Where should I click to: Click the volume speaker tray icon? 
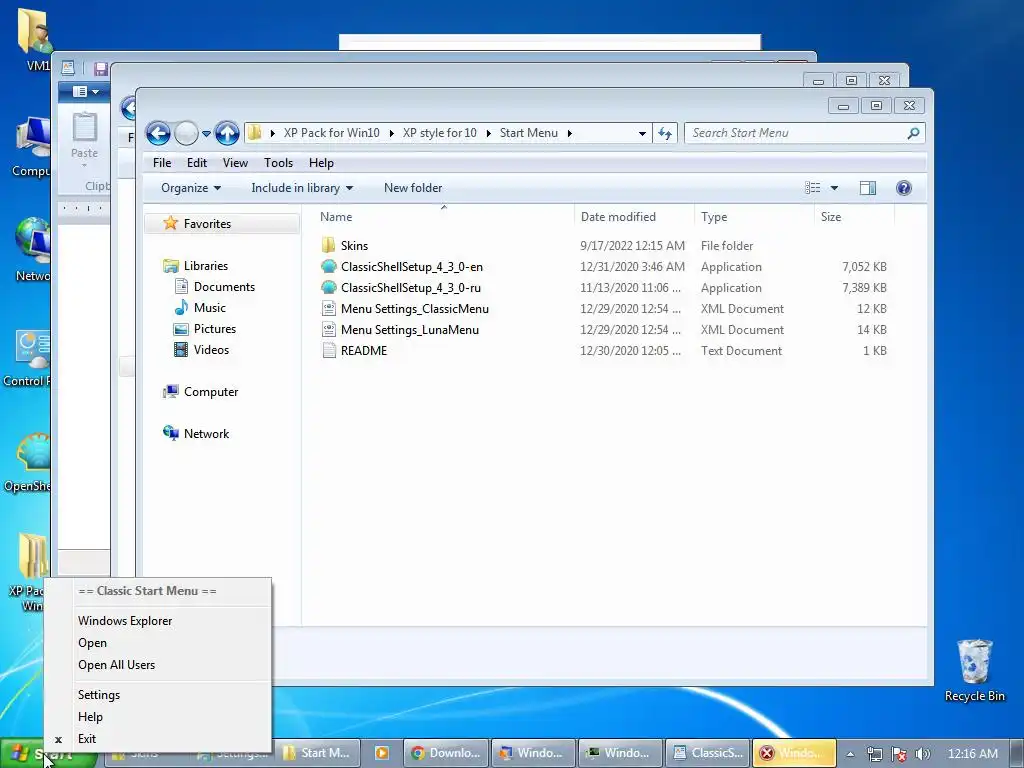pyautogui.click(x=922, y=754)
